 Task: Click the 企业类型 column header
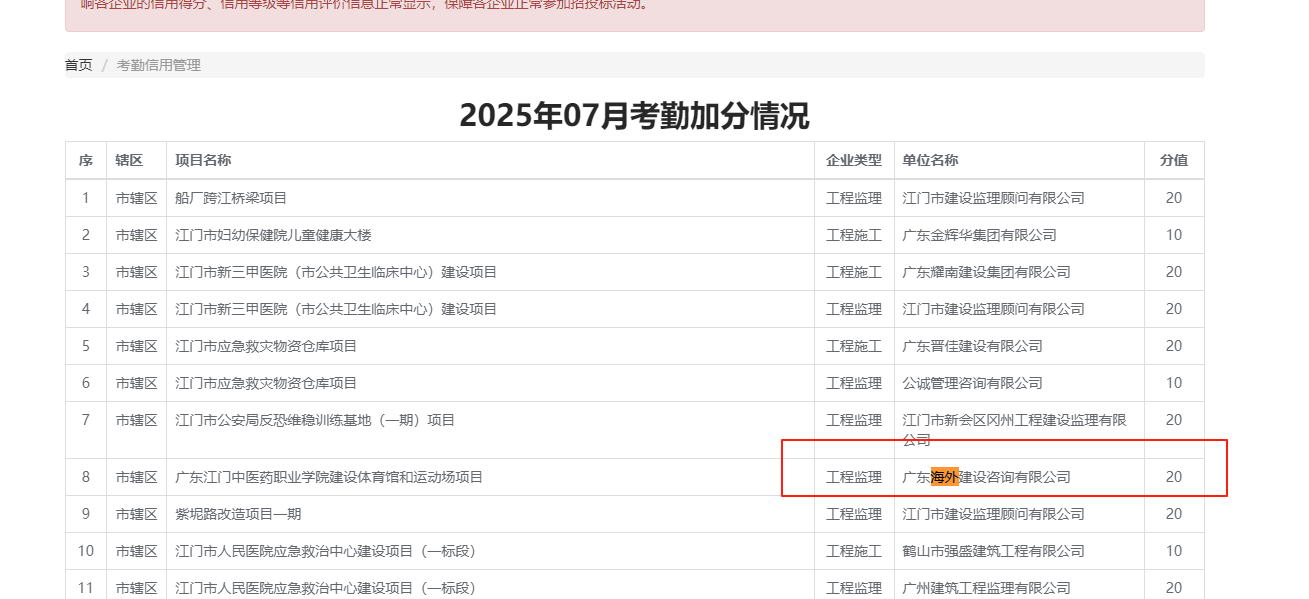point(853,160)
